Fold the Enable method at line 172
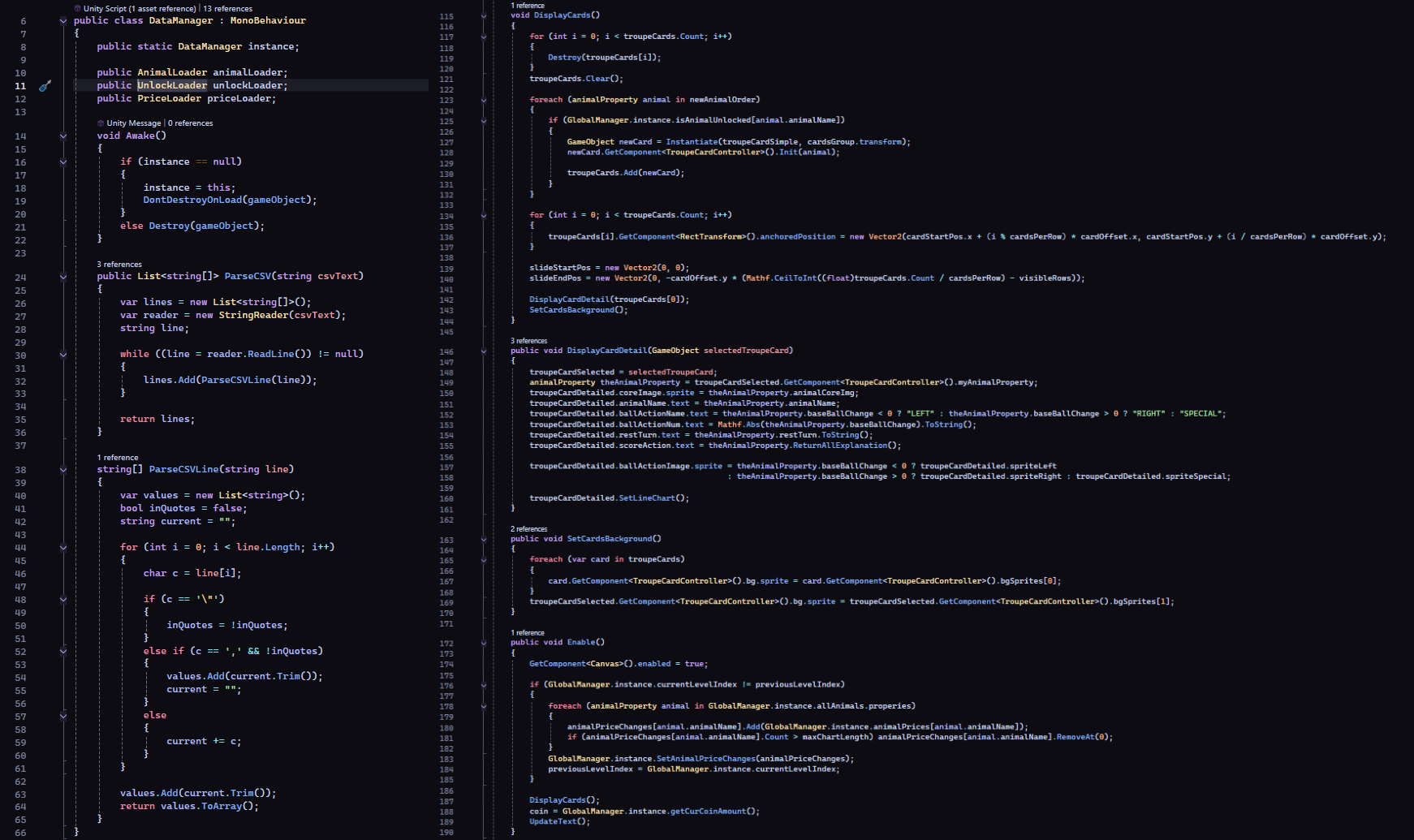This screenshot has height=840, width=1414. tap(484, 643)
